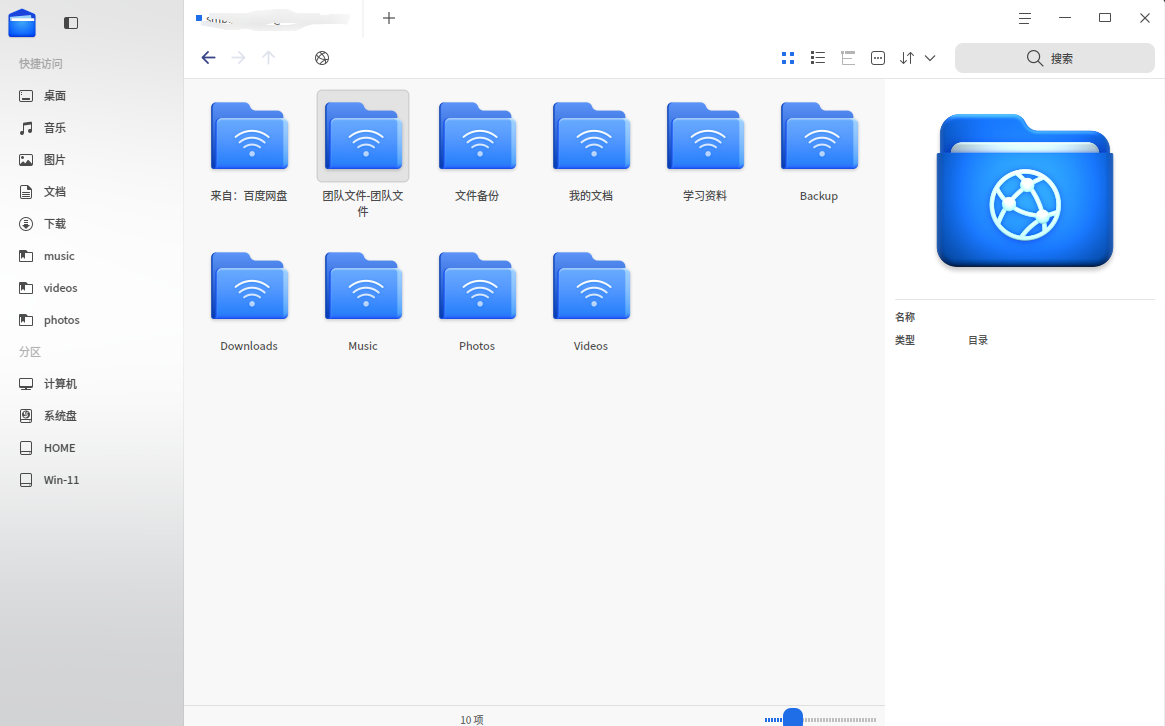
Task: Select 图片 sidebar entry
Action: pos(91,160)
